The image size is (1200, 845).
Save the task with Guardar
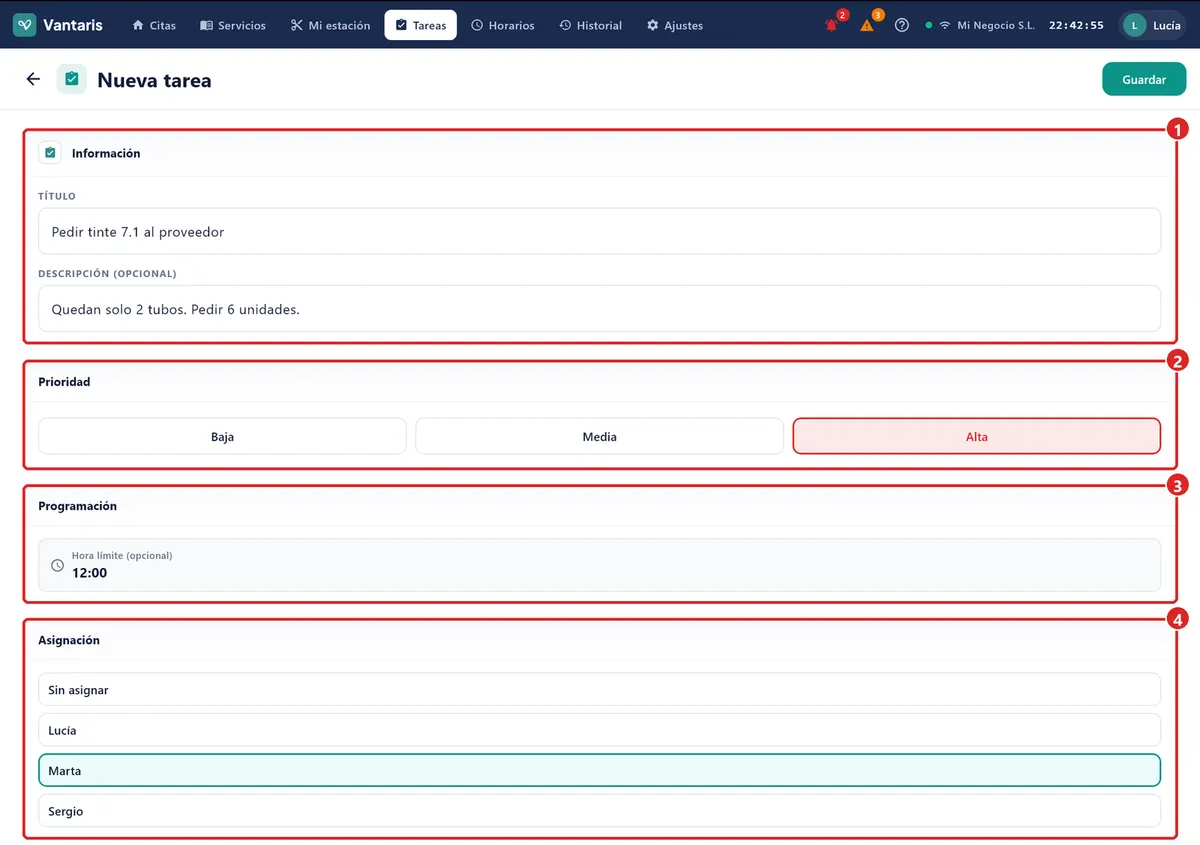click(1144, 79)
